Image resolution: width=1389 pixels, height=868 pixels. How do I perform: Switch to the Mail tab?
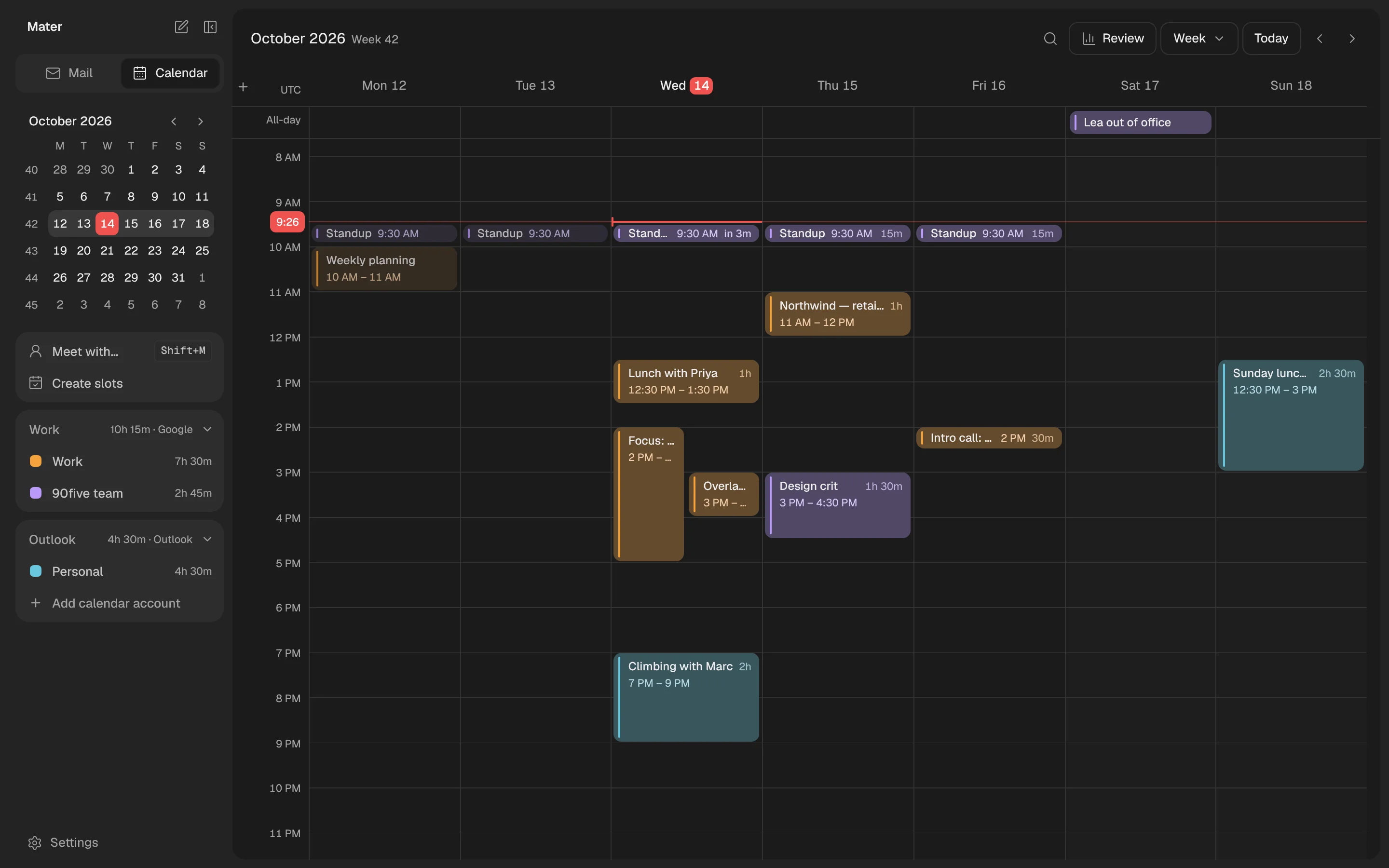[69, 73]
